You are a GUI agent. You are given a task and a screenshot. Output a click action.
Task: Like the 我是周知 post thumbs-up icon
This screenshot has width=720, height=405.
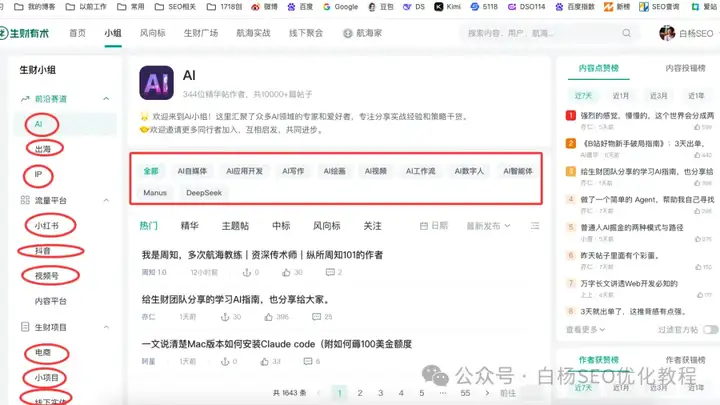click(286, 272)
